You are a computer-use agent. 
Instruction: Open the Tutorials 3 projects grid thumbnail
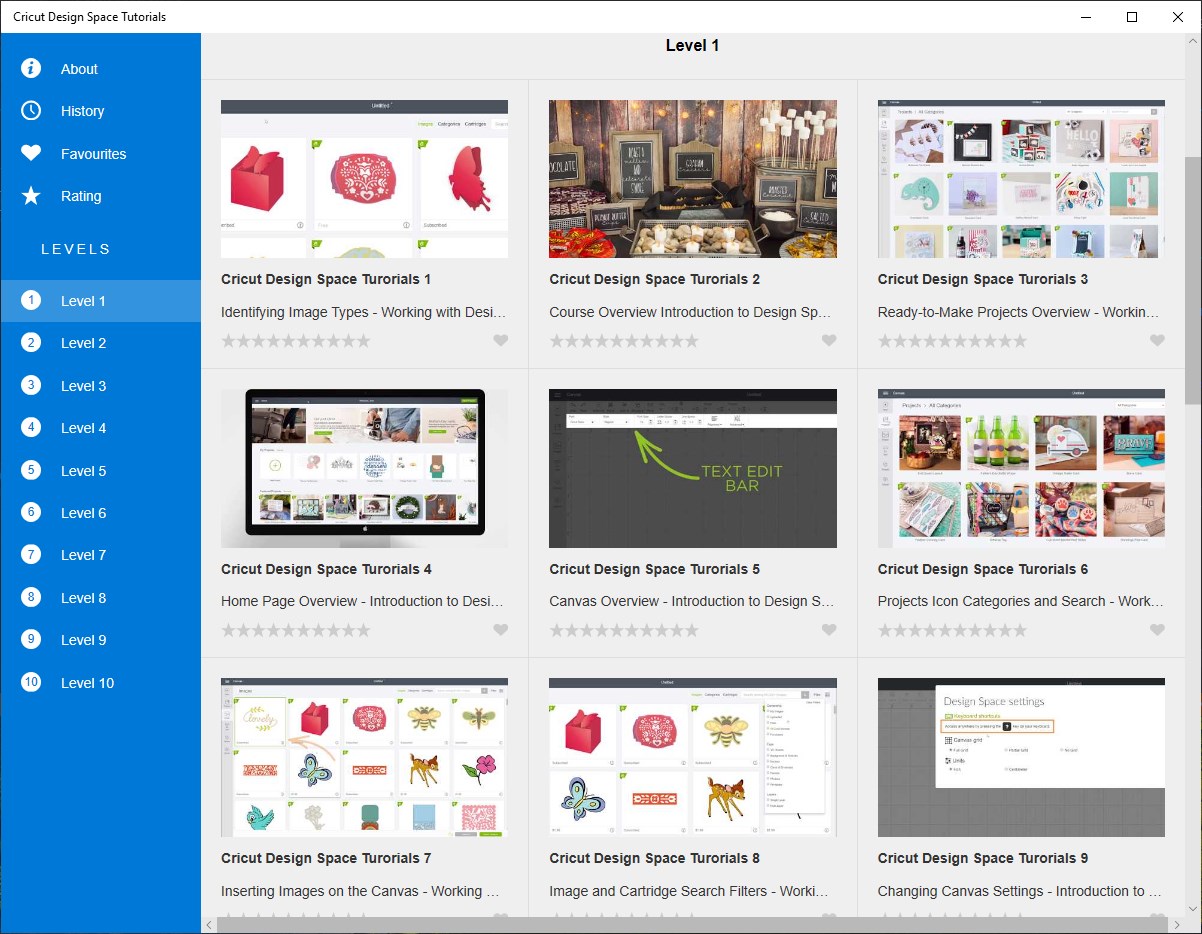(x=1021, y=179)
